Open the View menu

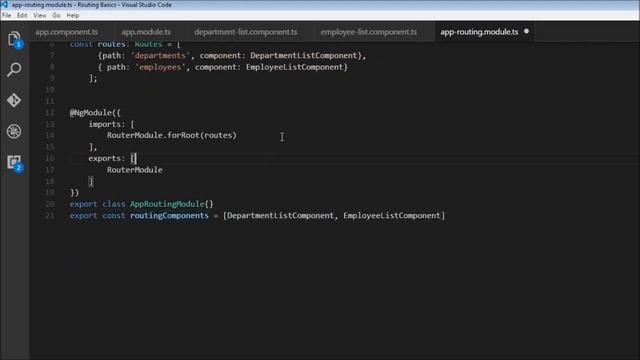coord(40,16)
